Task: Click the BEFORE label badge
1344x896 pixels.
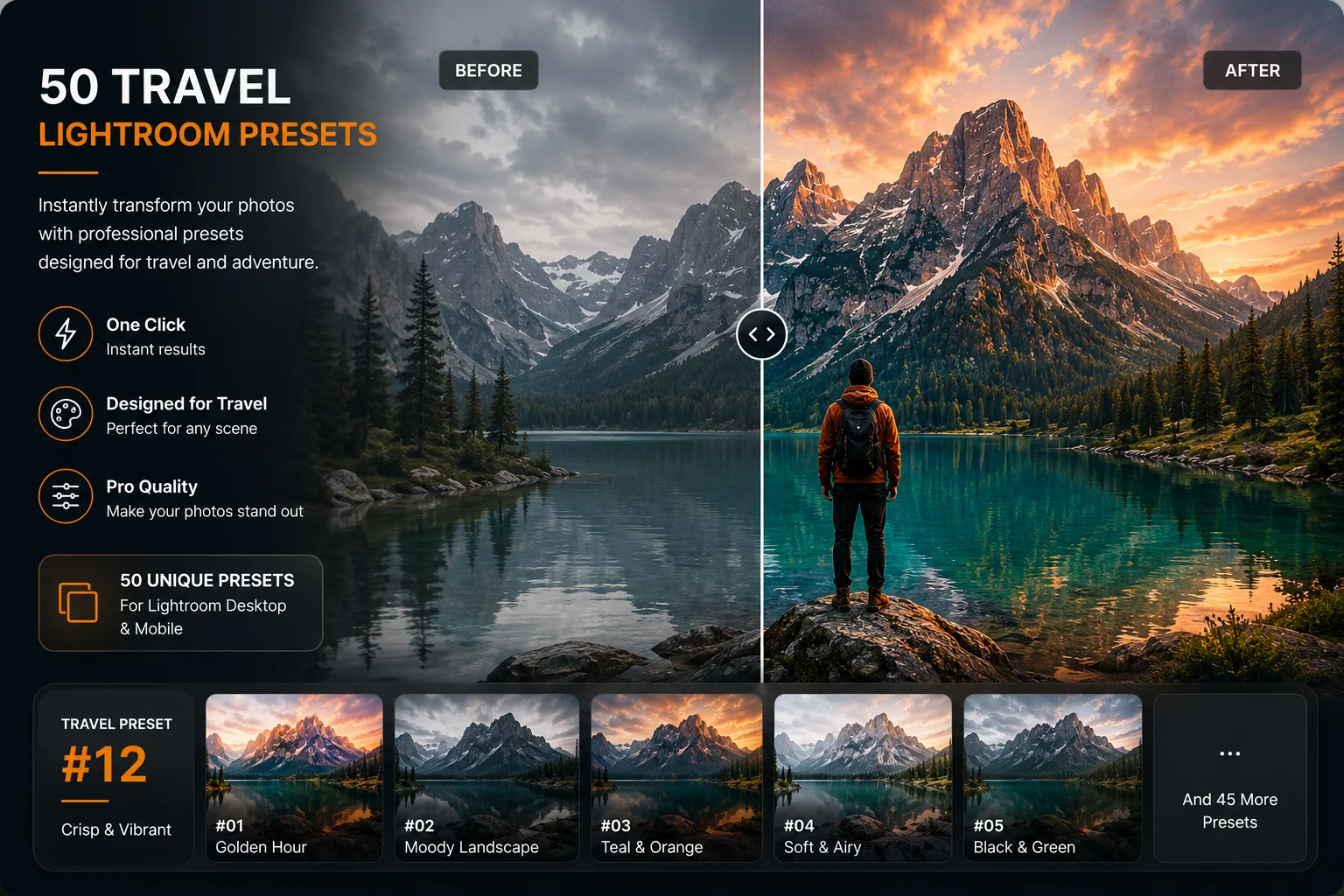Action: pos(488,71)
